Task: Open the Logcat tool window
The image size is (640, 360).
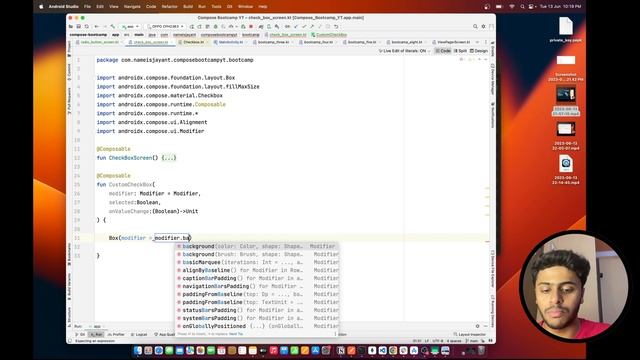Action: tap(139, 334)
